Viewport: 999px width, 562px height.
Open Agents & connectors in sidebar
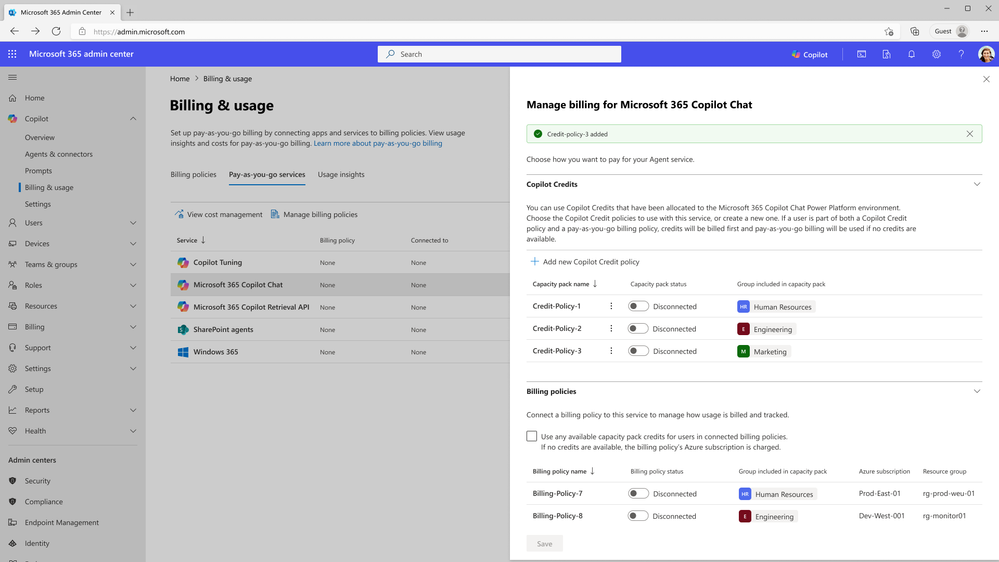coord(59,154)
